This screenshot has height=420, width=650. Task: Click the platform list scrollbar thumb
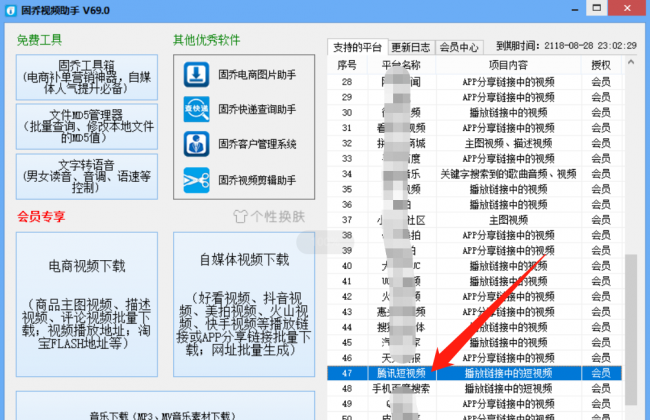(x=631, y=329)
